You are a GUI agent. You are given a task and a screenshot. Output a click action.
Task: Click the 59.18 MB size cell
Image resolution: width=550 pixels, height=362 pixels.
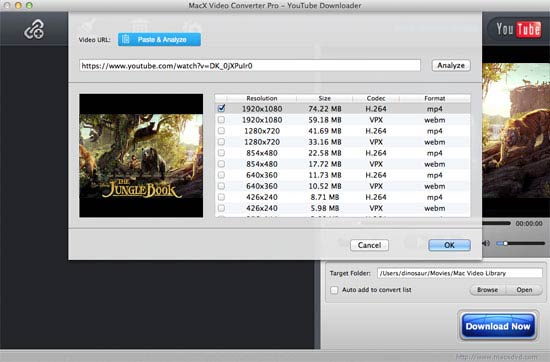click(325, 120)
